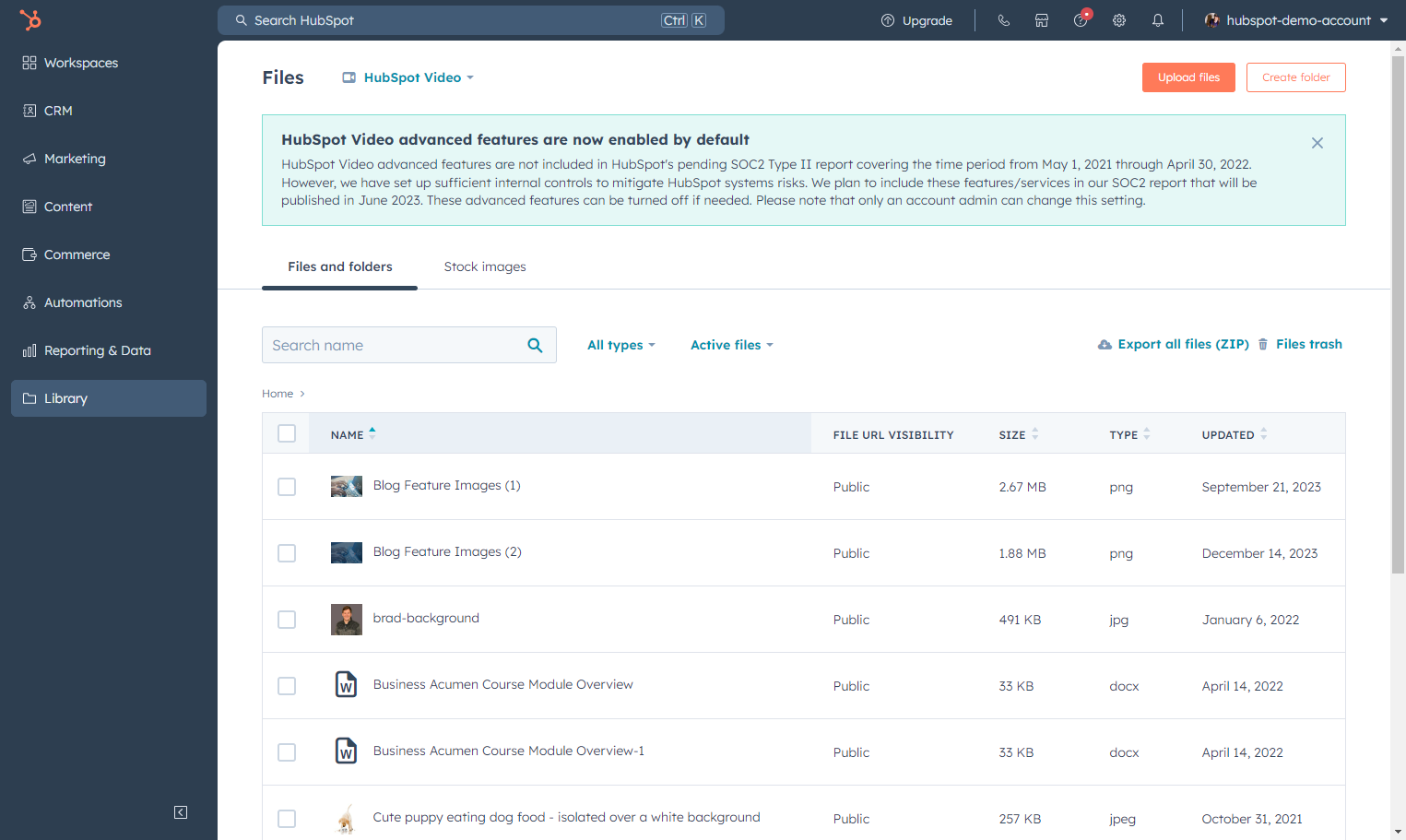This screenshot has height=840, width=1406.
Task: Open Content in the sidebar
Action: [109, 207]
